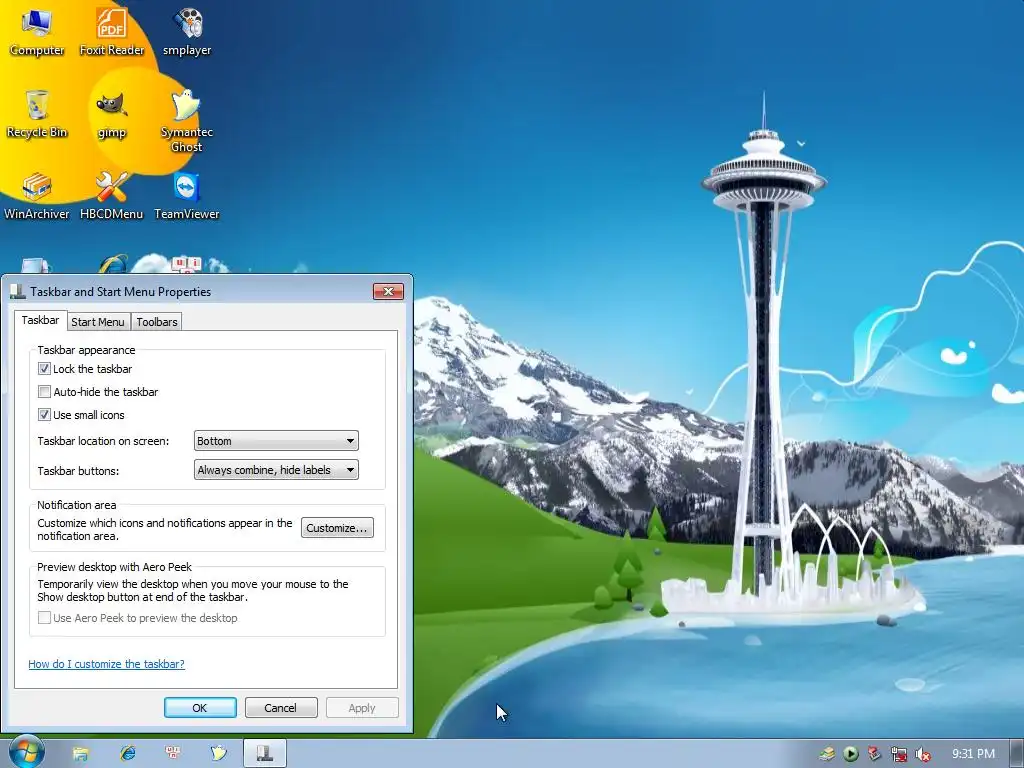1024x768 pixels.
Task: Click the Customize... button
Action: pos(337,528)
